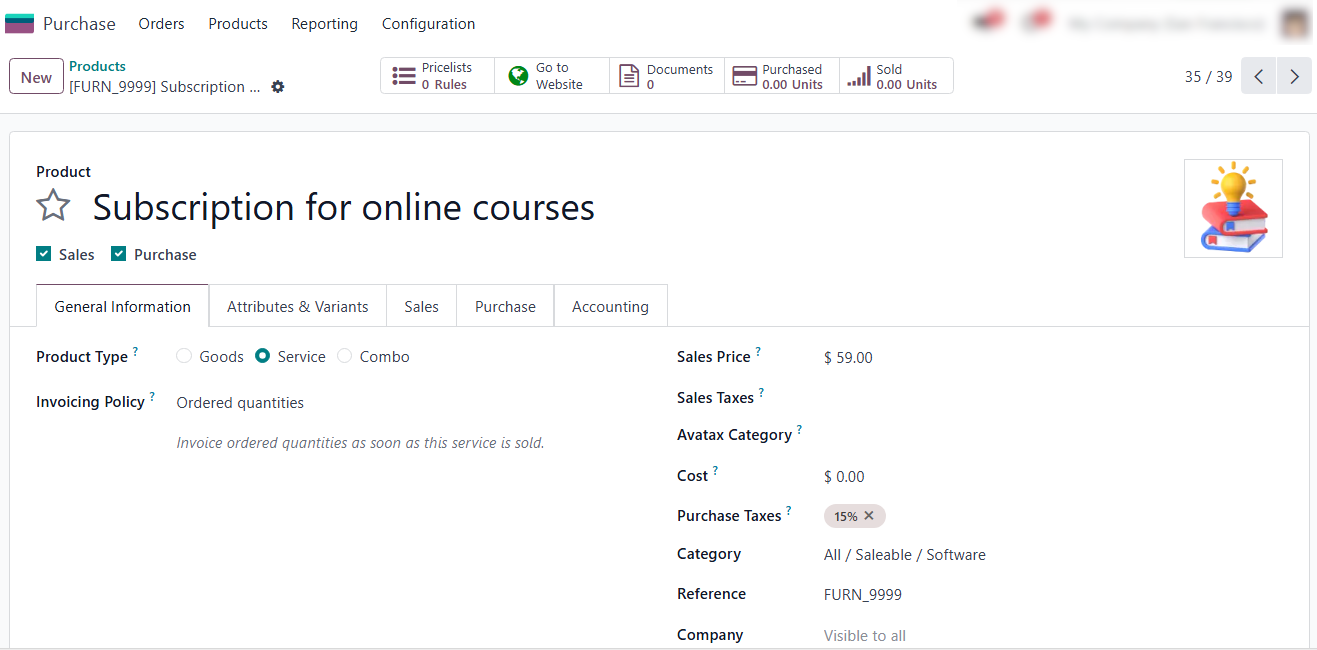
Task: Select the Goods product type
Action: click(184, 356)
